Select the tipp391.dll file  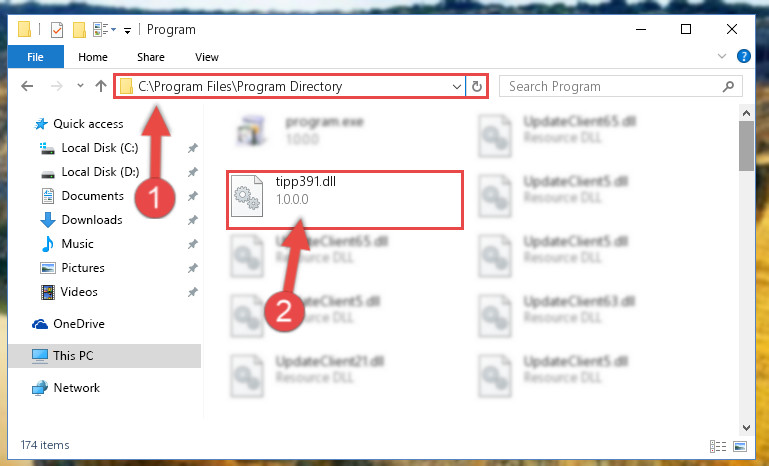344,199
